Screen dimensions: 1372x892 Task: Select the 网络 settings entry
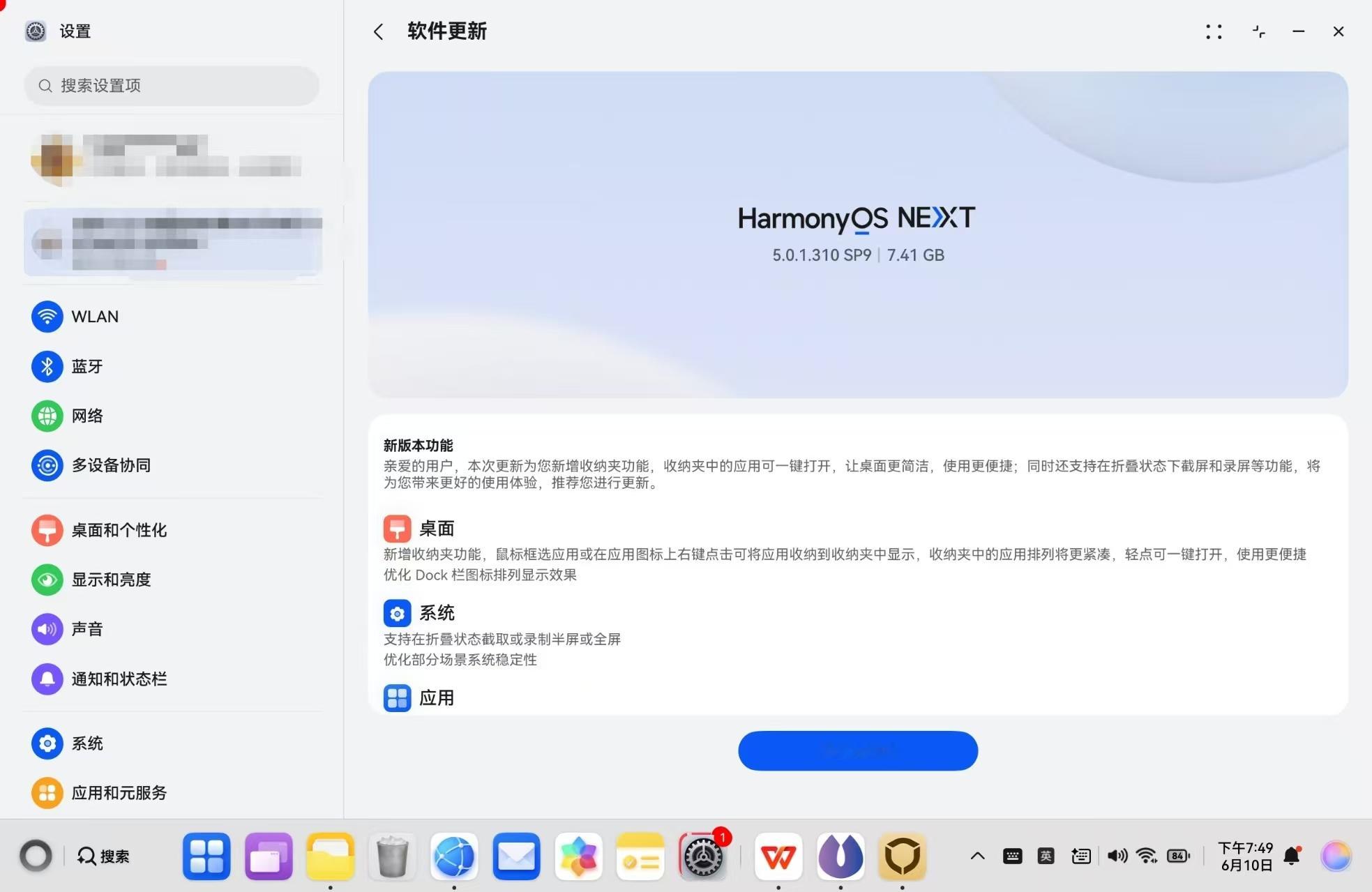pyautogui.click(x=173, y=416)
